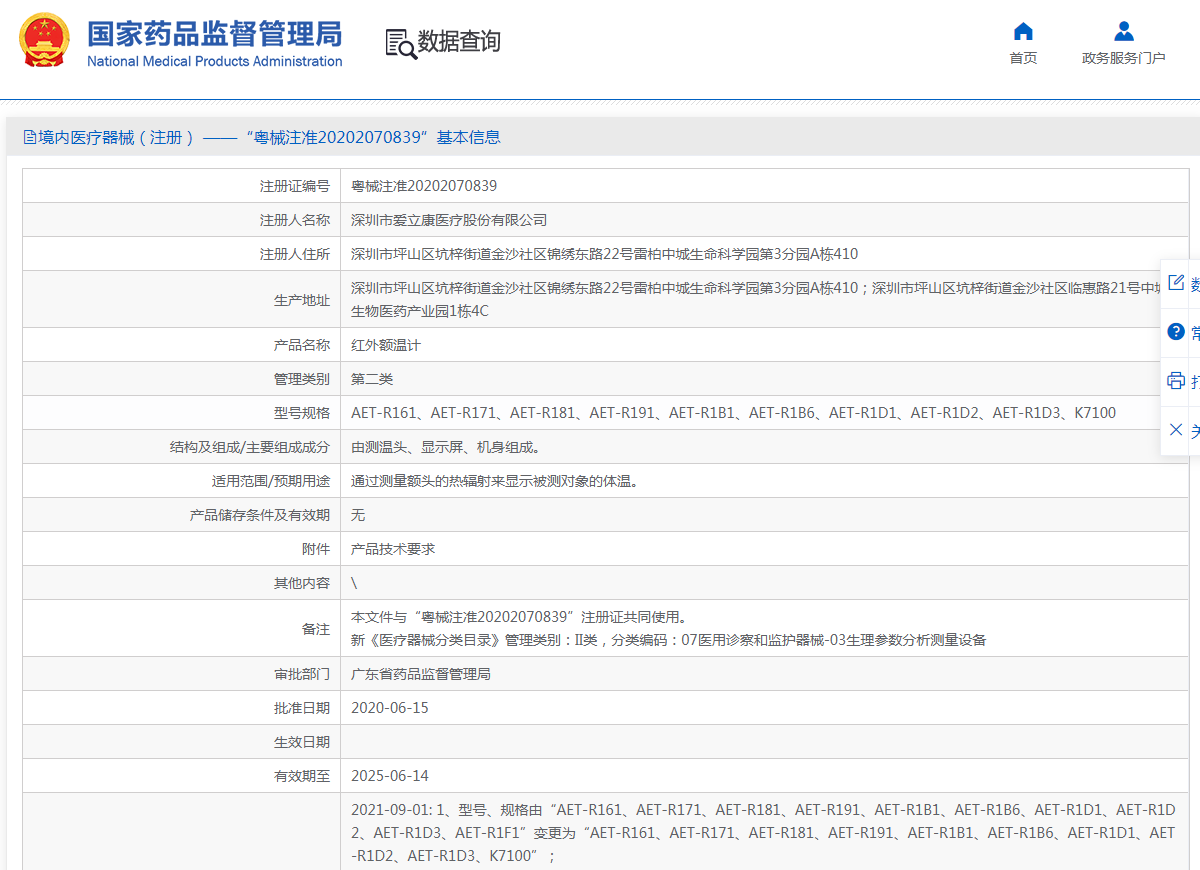The height and width of the screenshot is (870, 1200).
Task: Click the edit pencil icon in side panel
Action: tap(1176, 283)
